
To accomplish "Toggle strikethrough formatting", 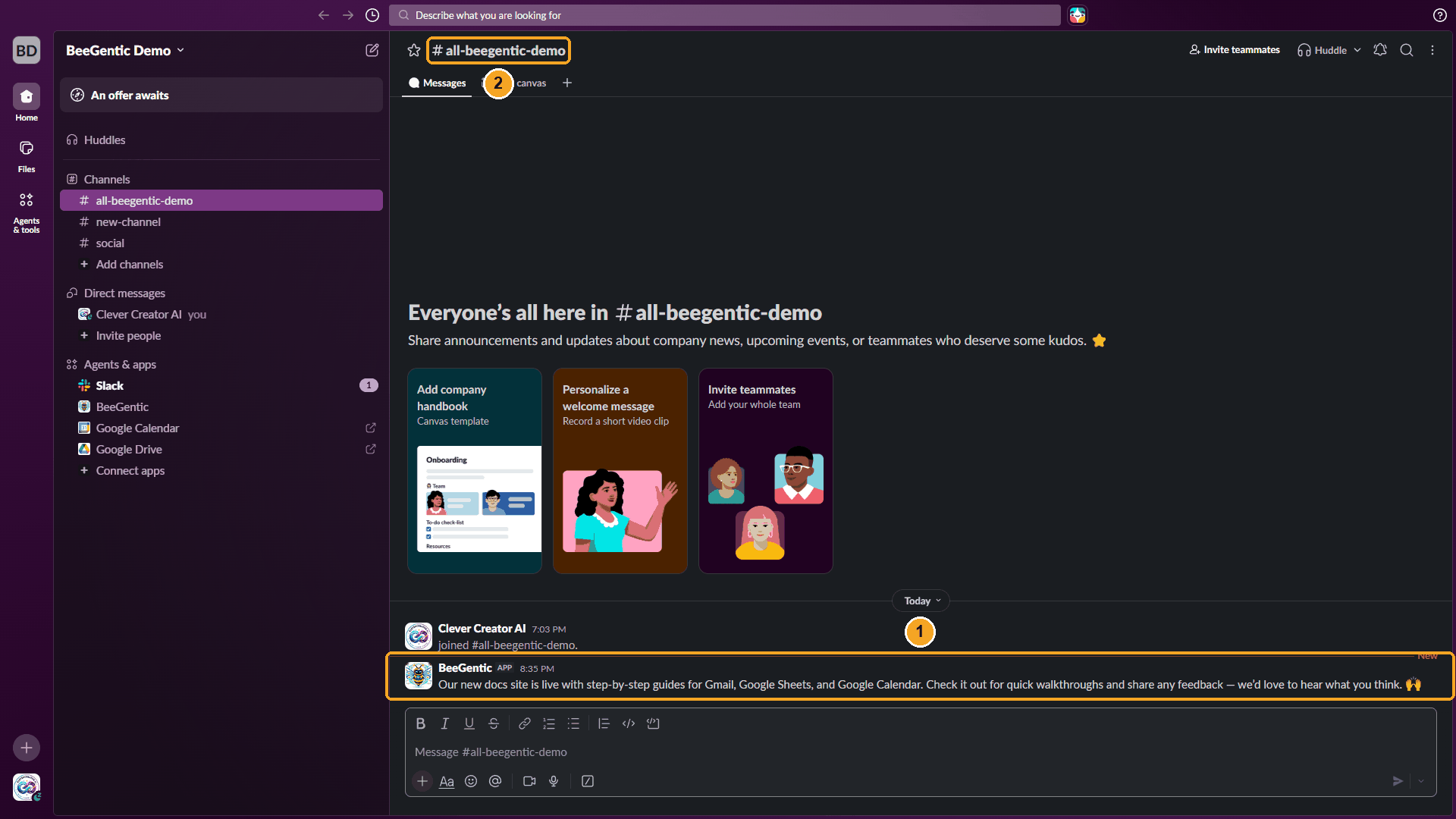I will point(494,723).
